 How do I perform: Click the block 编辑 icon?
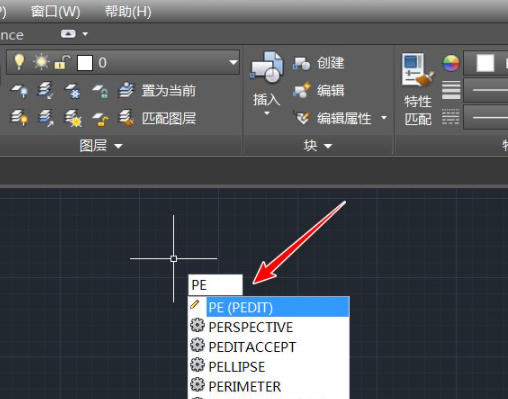pyautogui.click(x=302, y=90)
